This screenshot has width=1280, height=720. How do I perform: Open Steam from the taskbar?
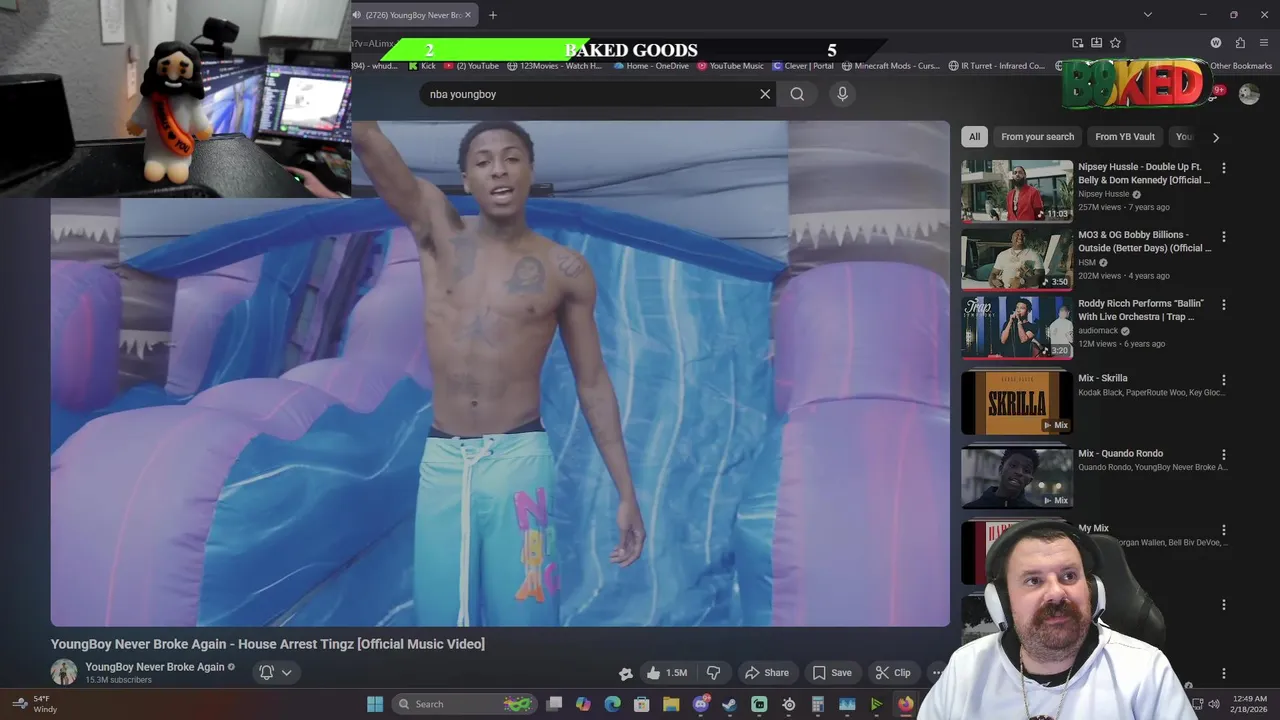(730, 704)
